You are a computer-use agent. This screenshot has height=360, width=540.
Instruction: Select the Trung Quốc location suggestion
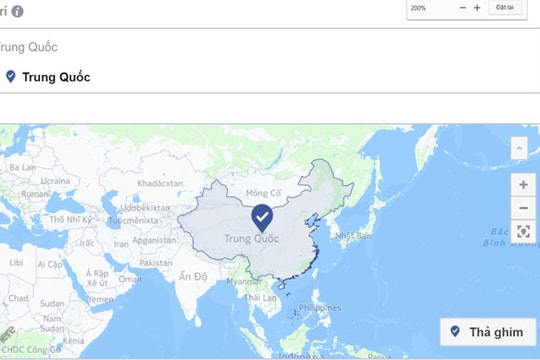click(270, 77)
